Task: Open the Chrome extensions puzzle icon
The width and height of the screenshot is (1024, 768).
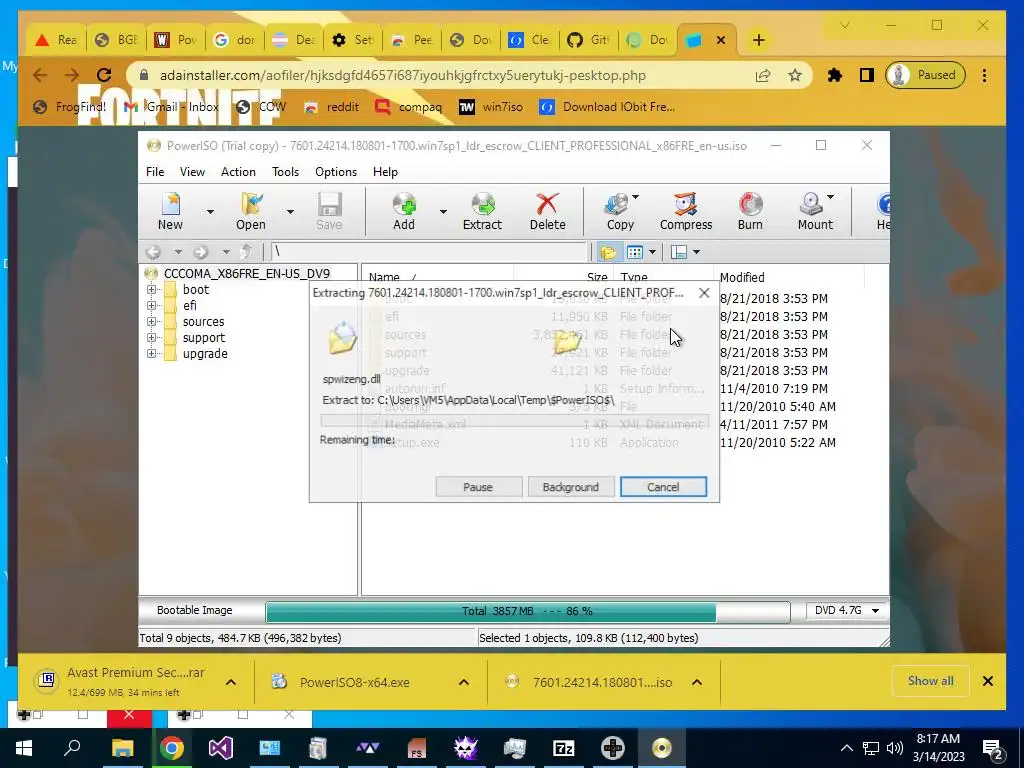Action: pyautogui.click(x=834, y=75)
